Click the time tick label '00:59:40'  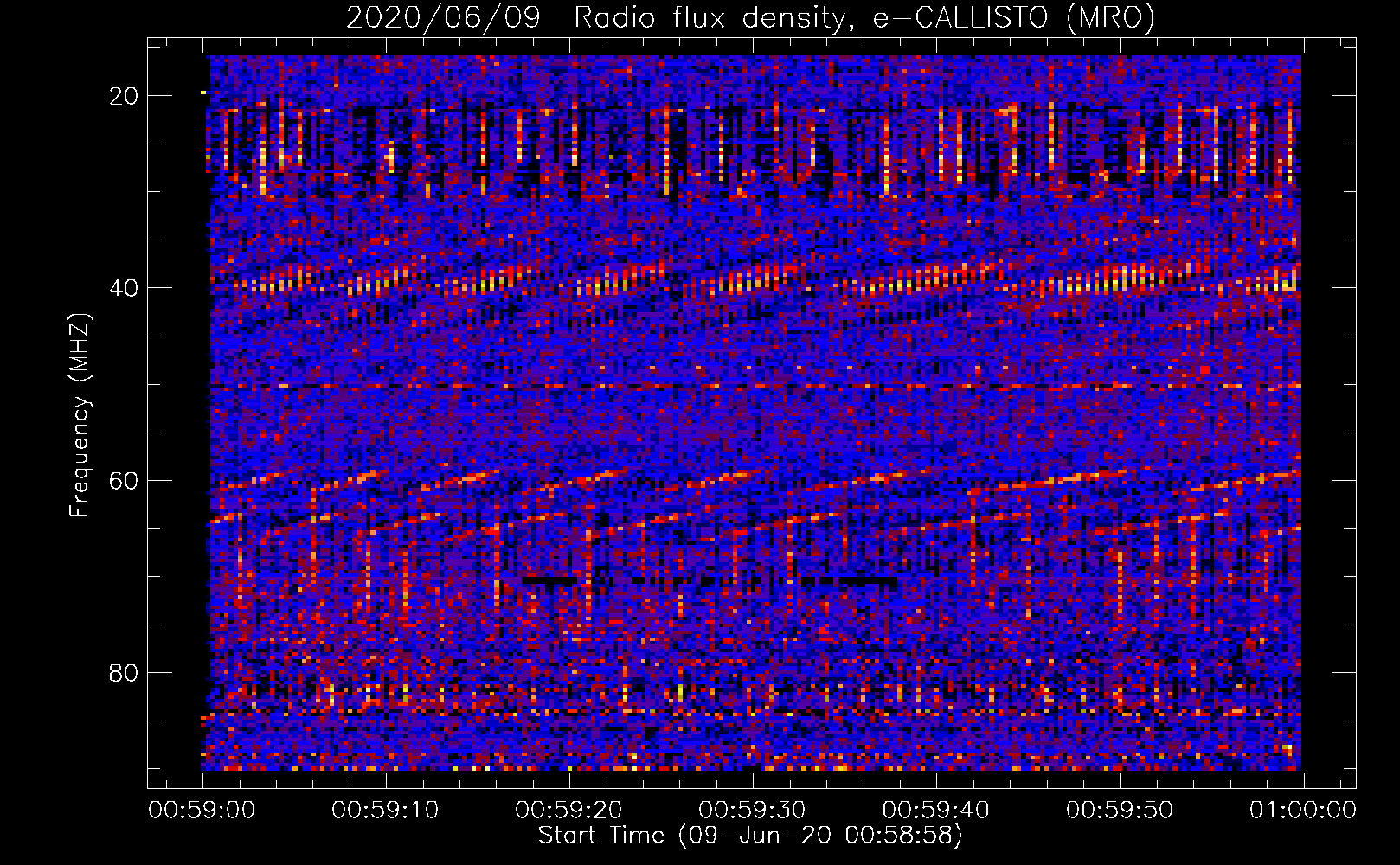[x=935, y=810]
